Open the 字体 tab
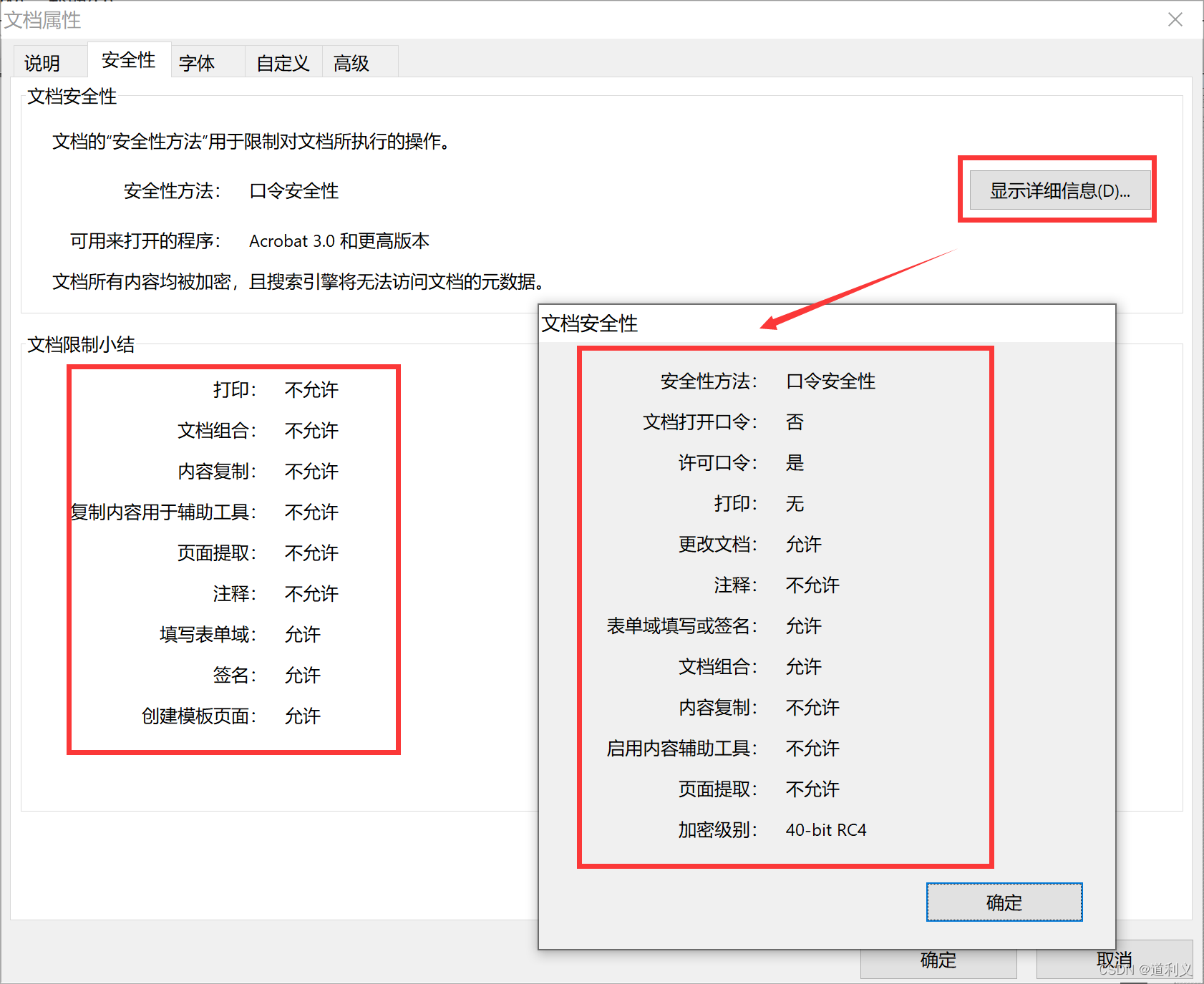This screenshot has width=1204, height=984. click(x=198, y=63)
